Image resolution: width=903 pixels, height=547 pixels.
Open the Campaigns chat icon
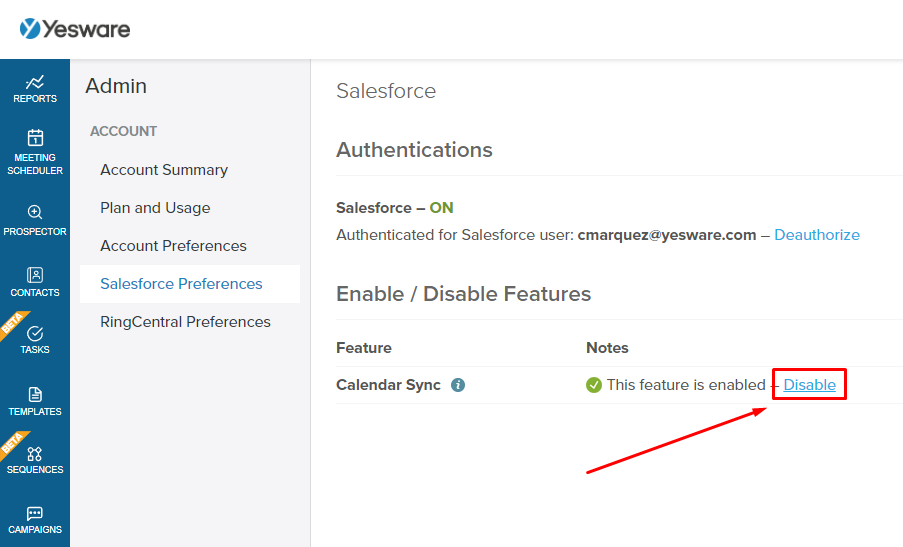35,512
